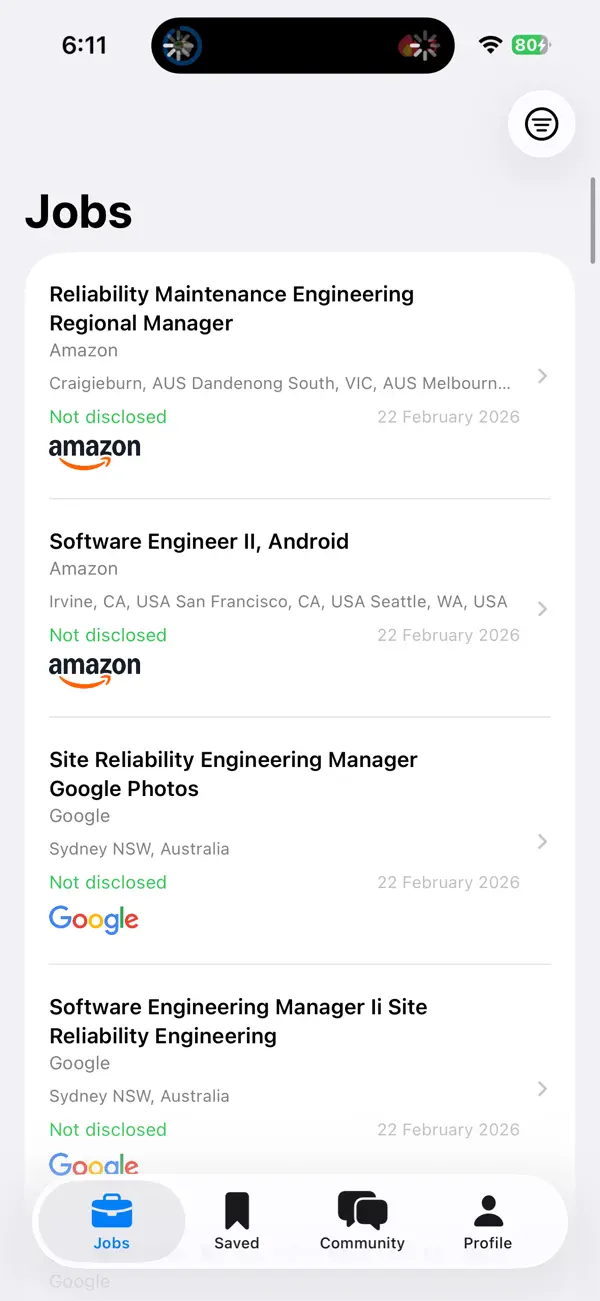Image resolution: width=600 pixels, height=1301 pixels.
Task: Open Reliability Maintenance Engineering Regional Manager title
Action: (x=231, y=308)
